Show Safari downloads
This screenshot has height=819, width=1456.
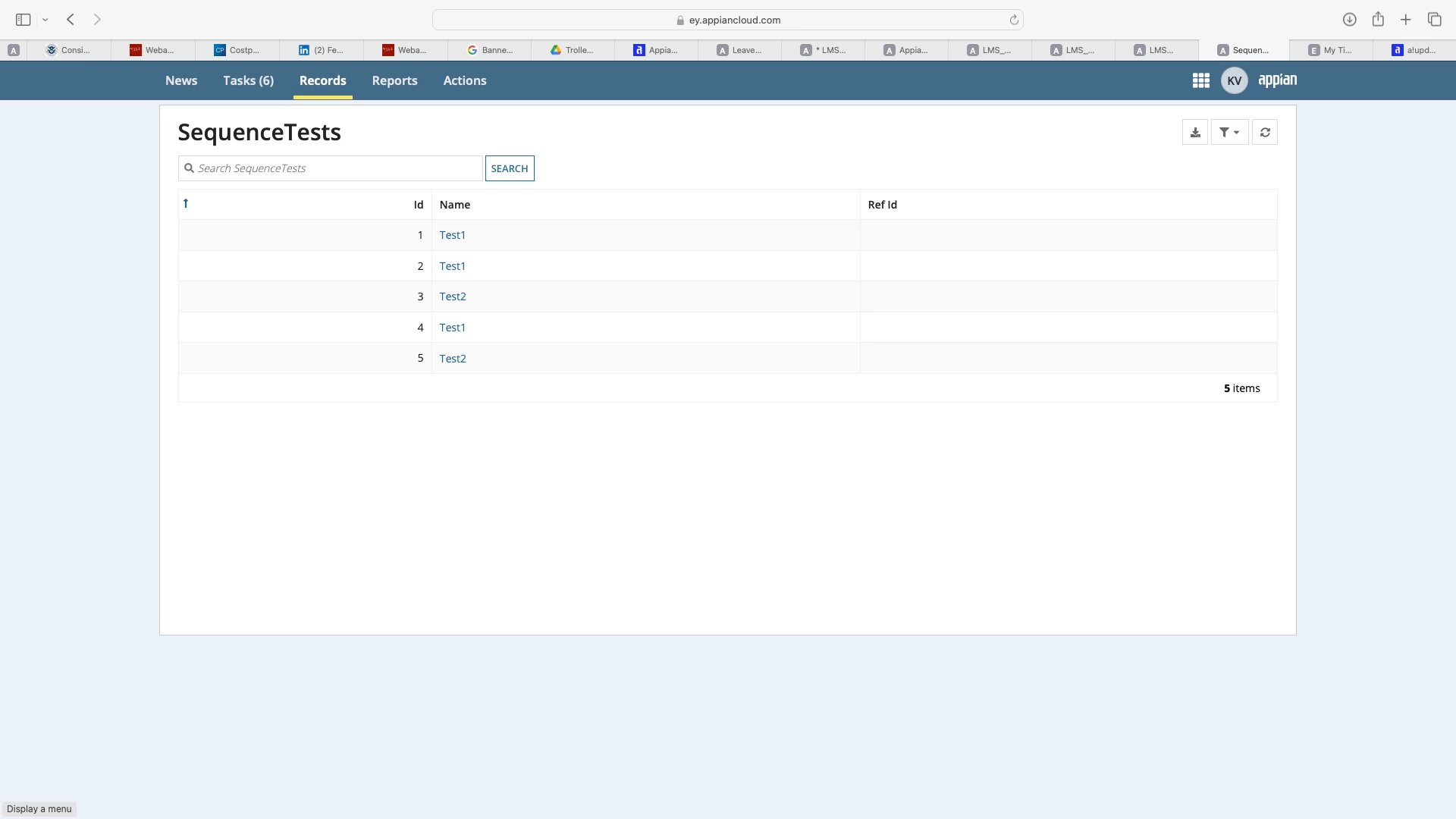[1349, 20]
